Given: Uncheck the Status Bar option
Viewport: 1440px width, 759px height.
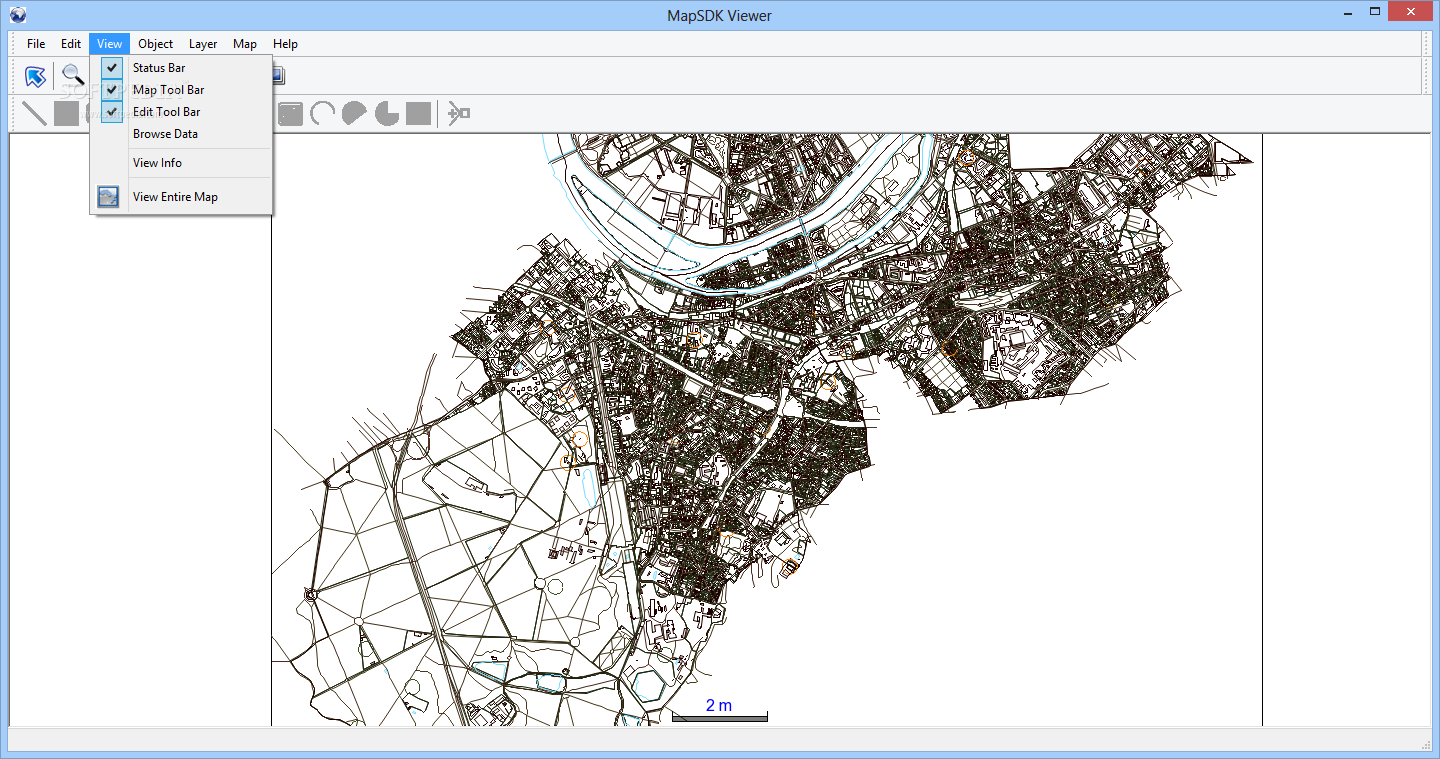Looking at the screenshot, I should pos(181,68).
